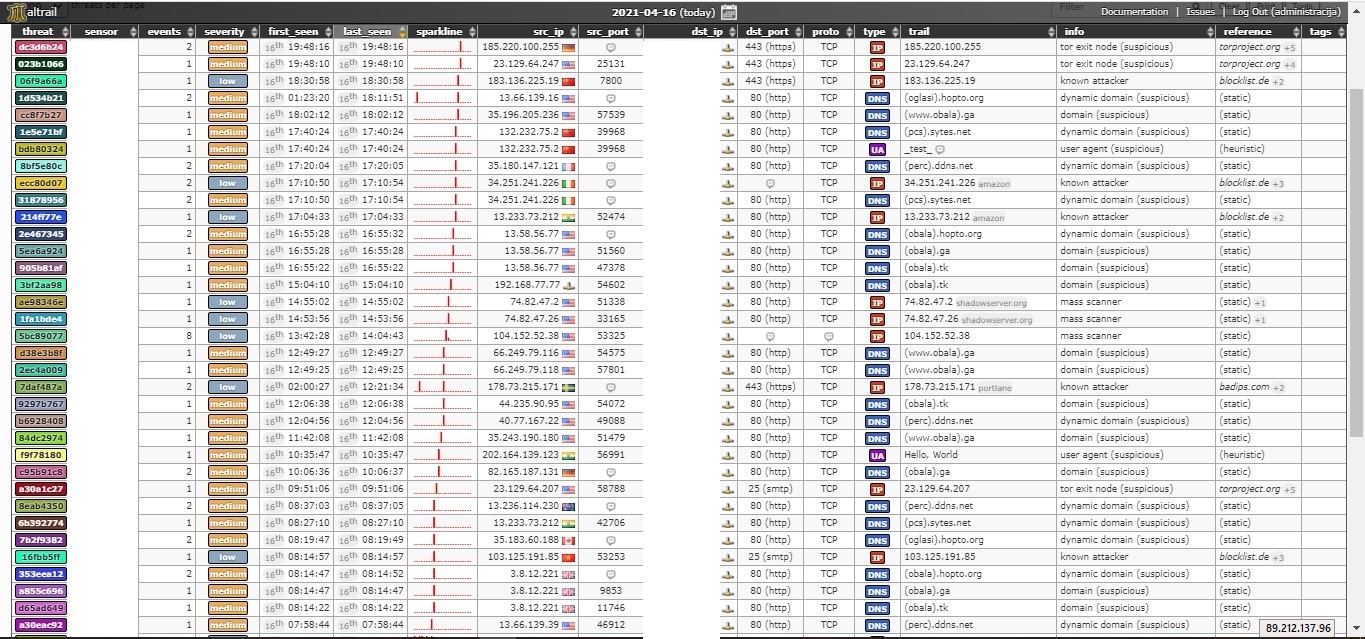Click the shadowserver.org label beside 74.82.47.2

(x=991, y=303)
